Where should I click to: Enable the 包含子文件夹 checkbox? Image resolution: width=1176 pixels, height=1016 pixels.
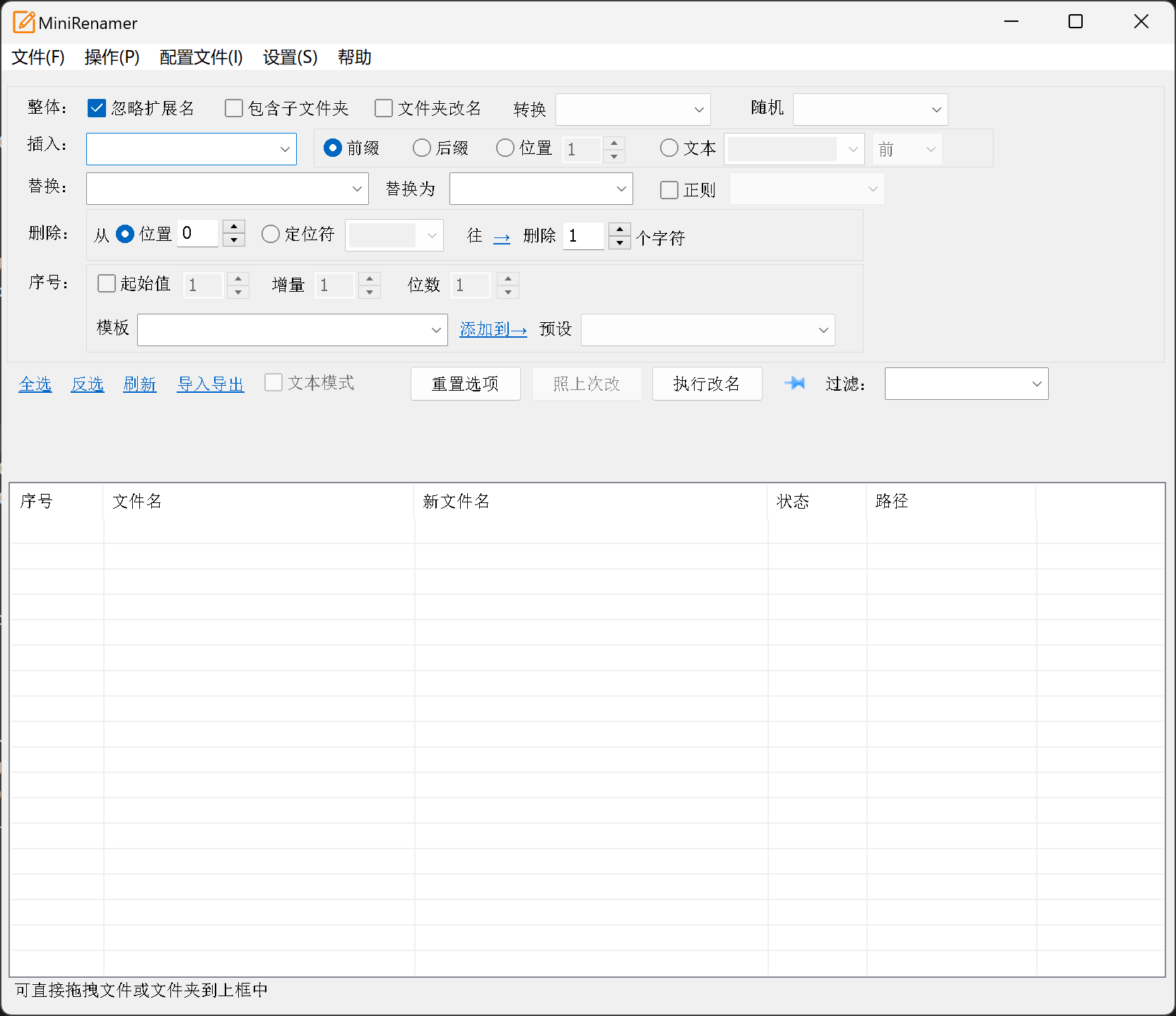pos(234,108)
